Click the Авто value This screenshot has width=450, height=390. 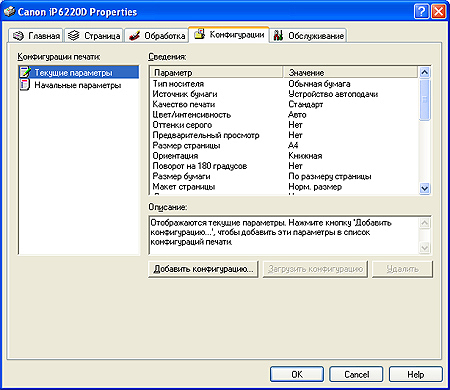click(x=297, y=115)
